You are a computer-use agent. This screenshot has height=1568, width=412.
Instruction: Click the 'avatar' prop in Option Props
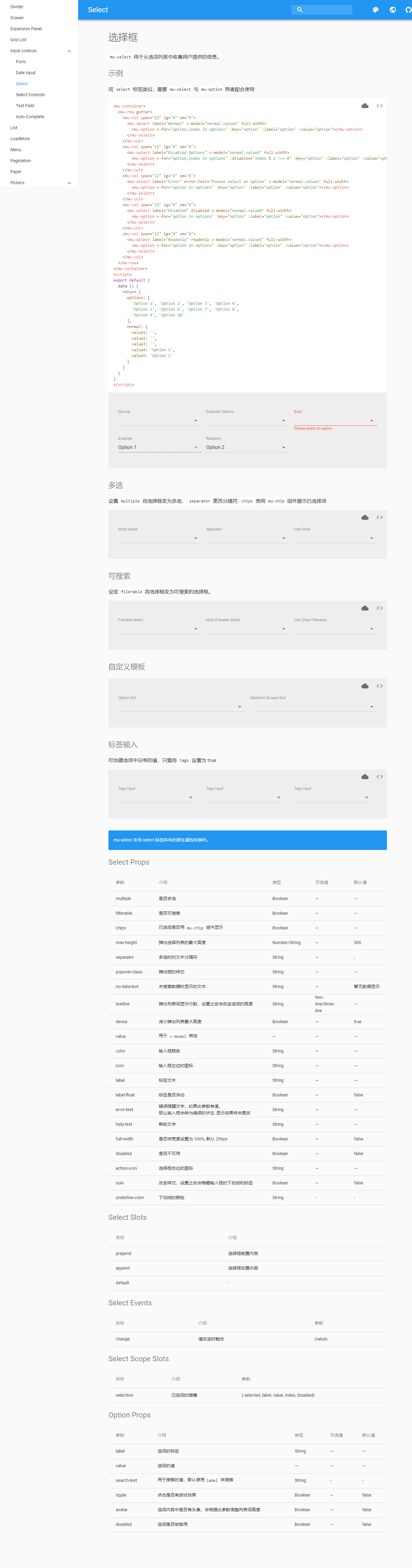[x=122, y=1510]
